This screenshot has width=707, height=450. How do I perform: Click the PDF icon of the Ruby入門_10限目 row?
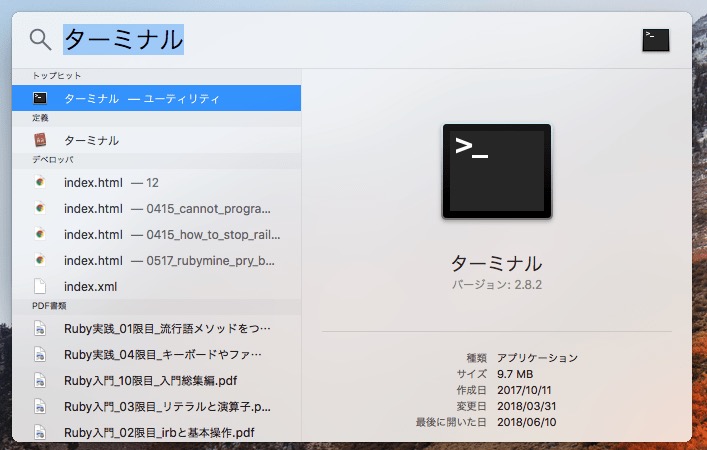40,381
